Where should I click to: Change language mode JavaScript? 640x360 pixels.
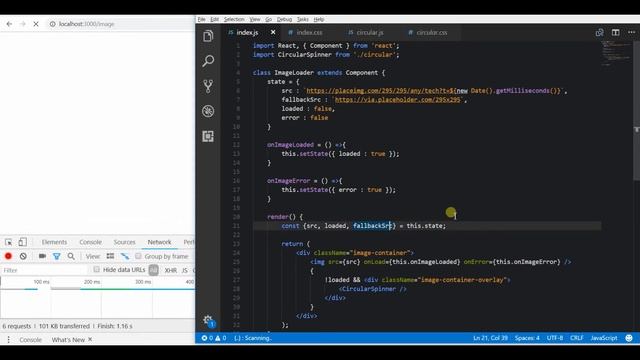pos(604,338)
